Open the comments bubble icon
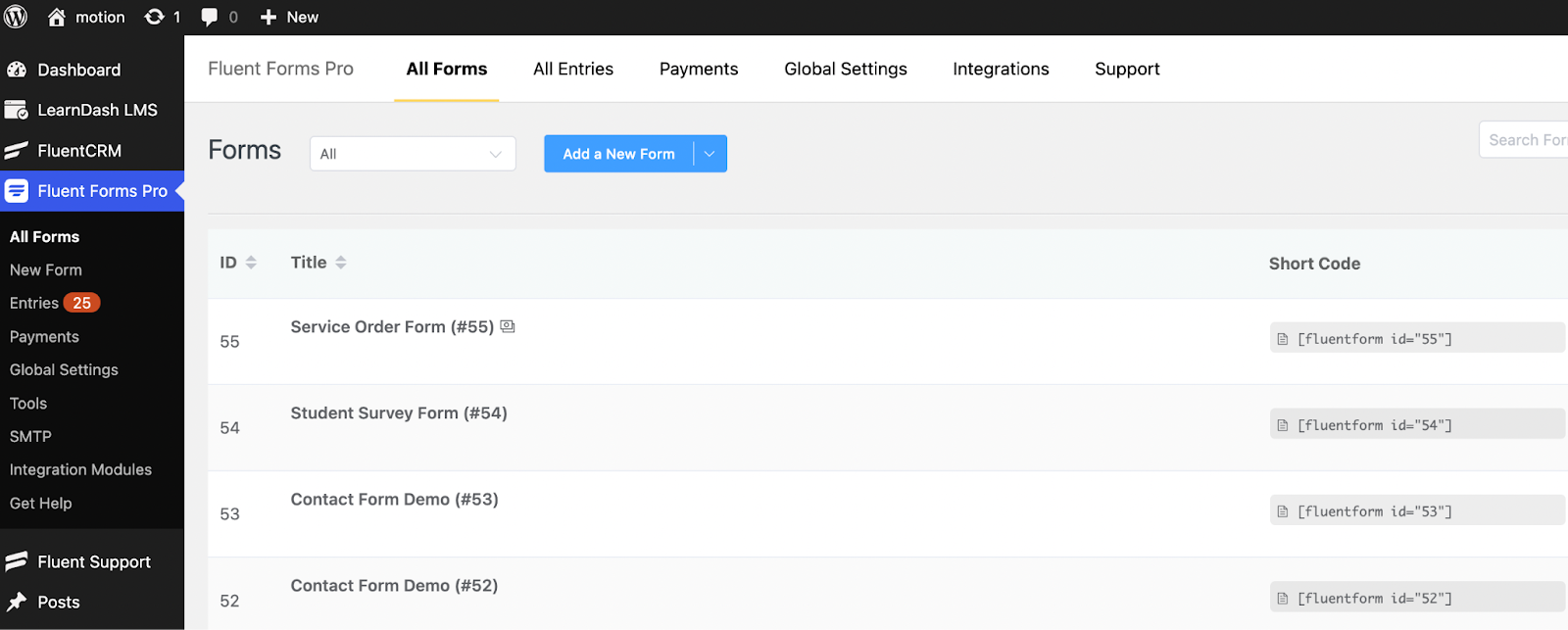The width and height of the screenshot is (1568, 630). (220, 17)
